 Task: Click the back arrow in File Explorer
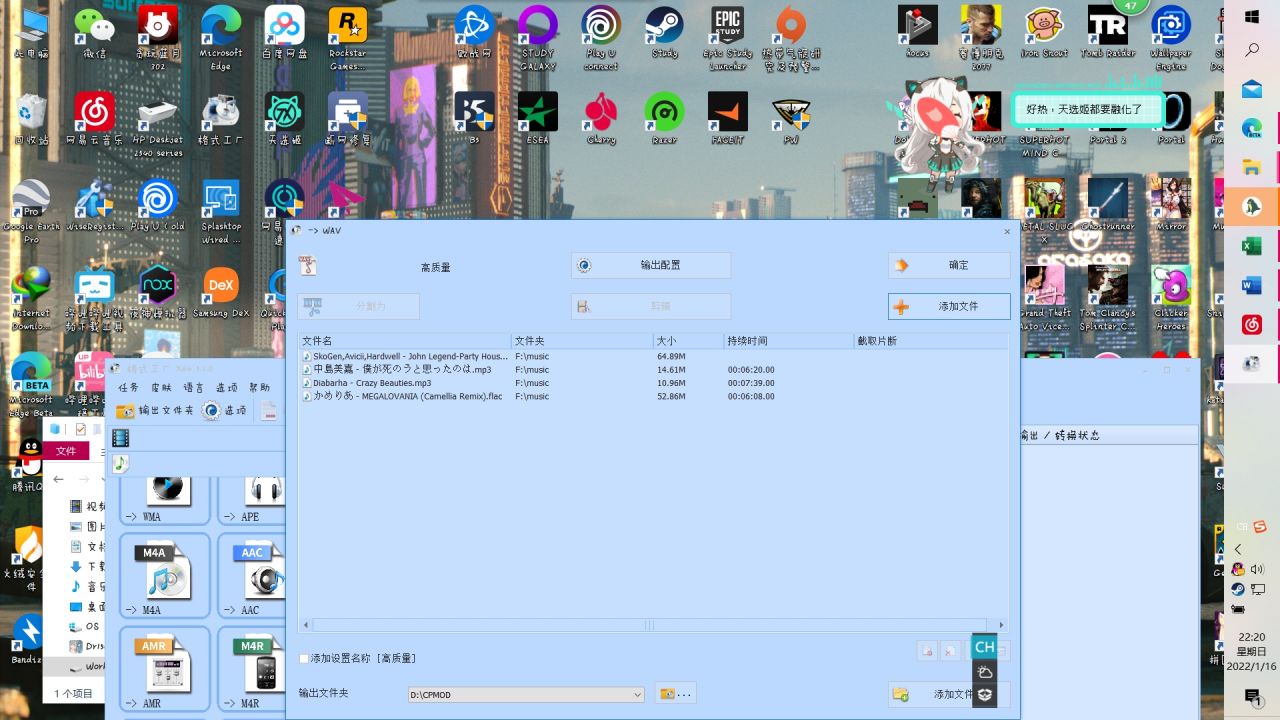59,480
